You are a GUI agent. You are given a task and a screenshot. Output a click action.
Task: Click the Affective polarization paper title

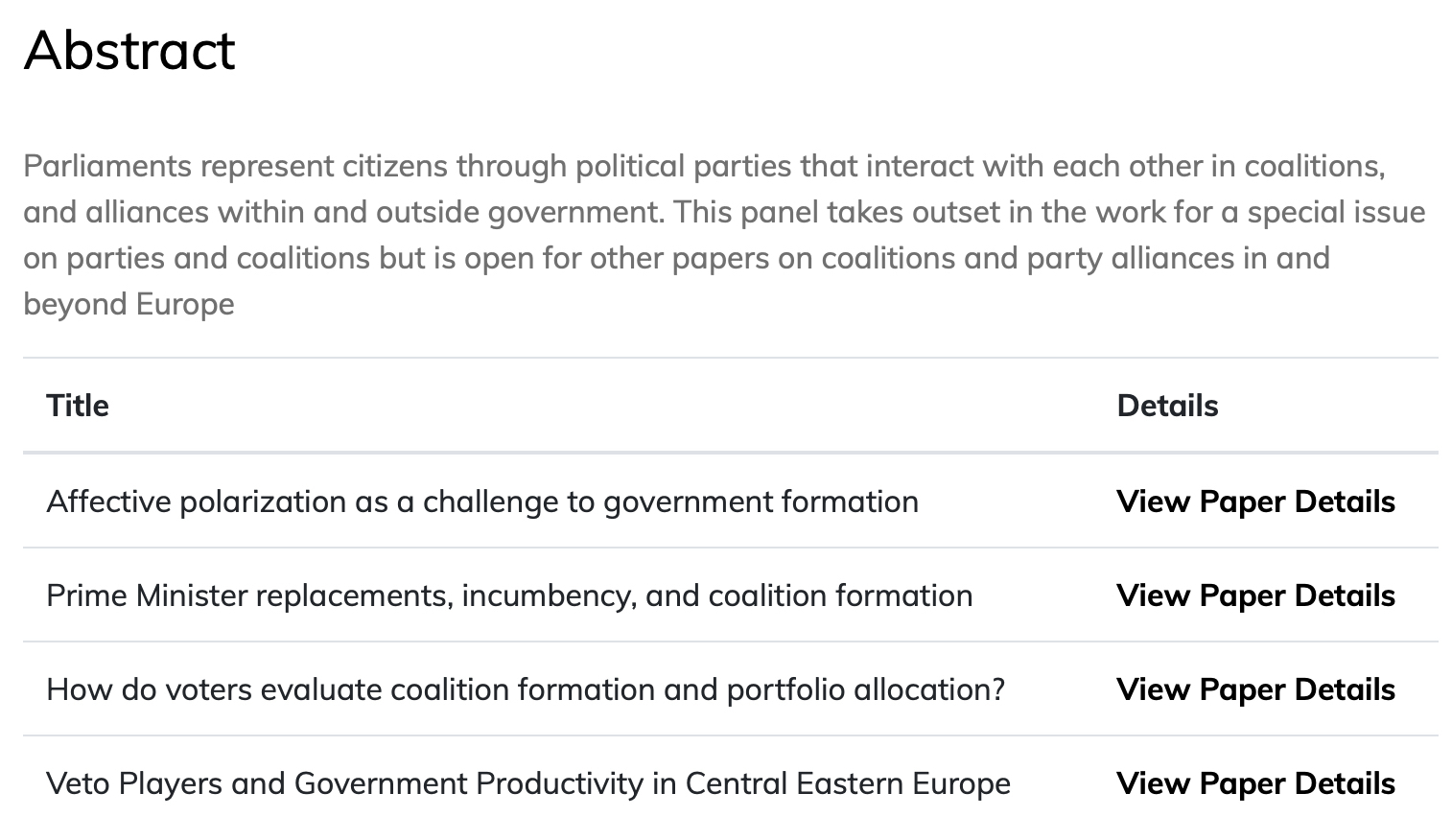(x=481, y=502)
